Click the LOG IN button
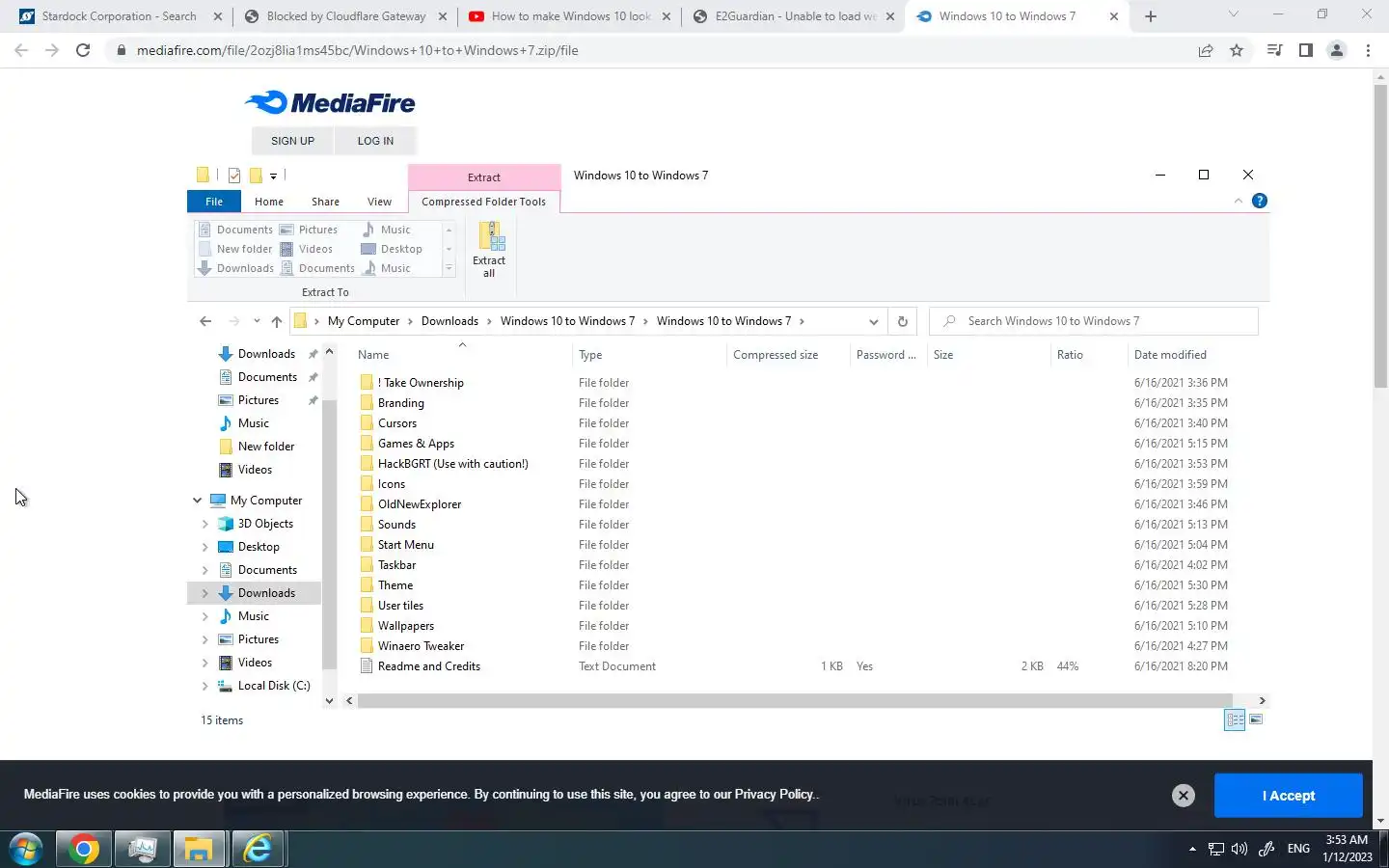This screenshot has height=868, width=1389. pos(375,141)
